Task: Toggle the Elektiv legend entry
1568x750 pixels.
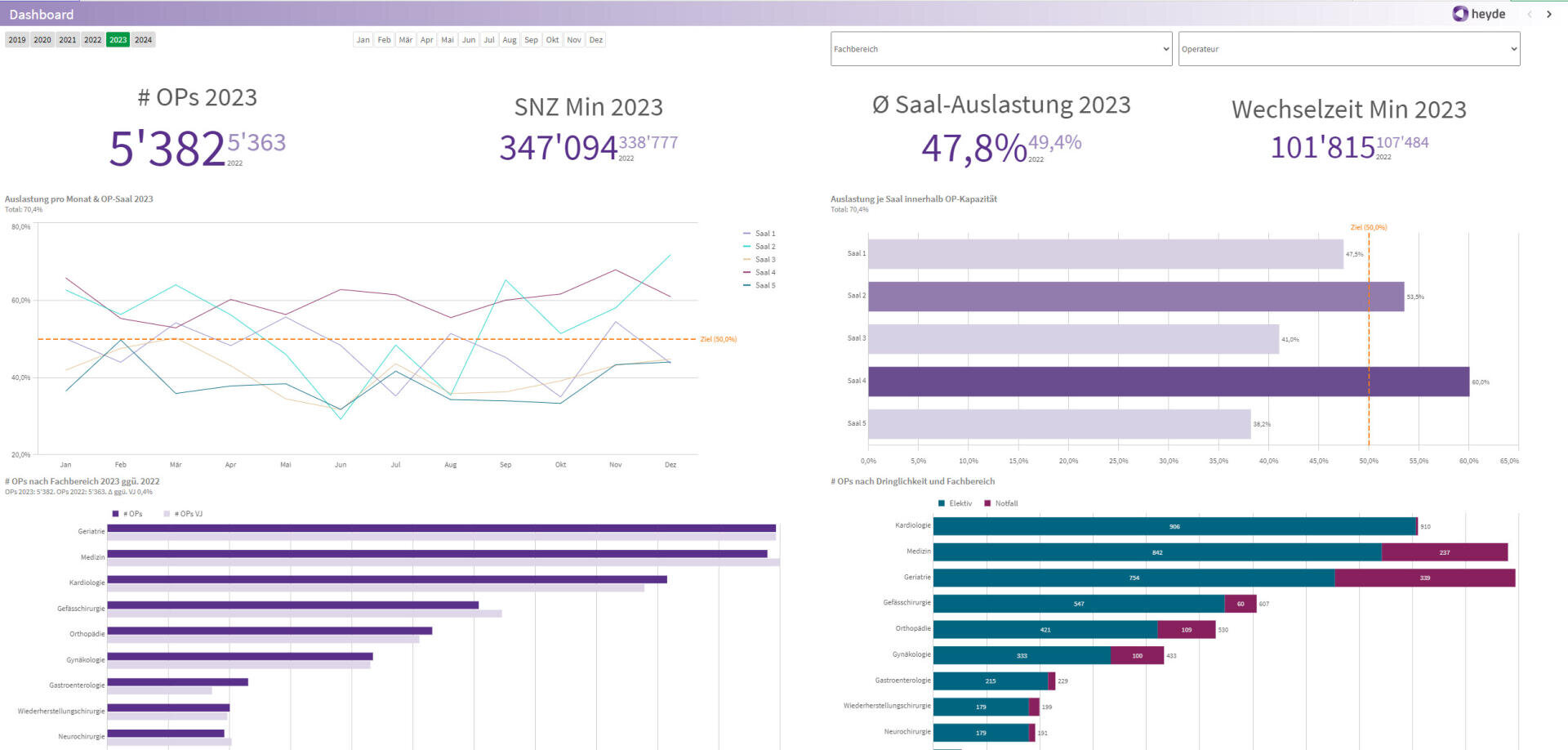Action: 959,503
